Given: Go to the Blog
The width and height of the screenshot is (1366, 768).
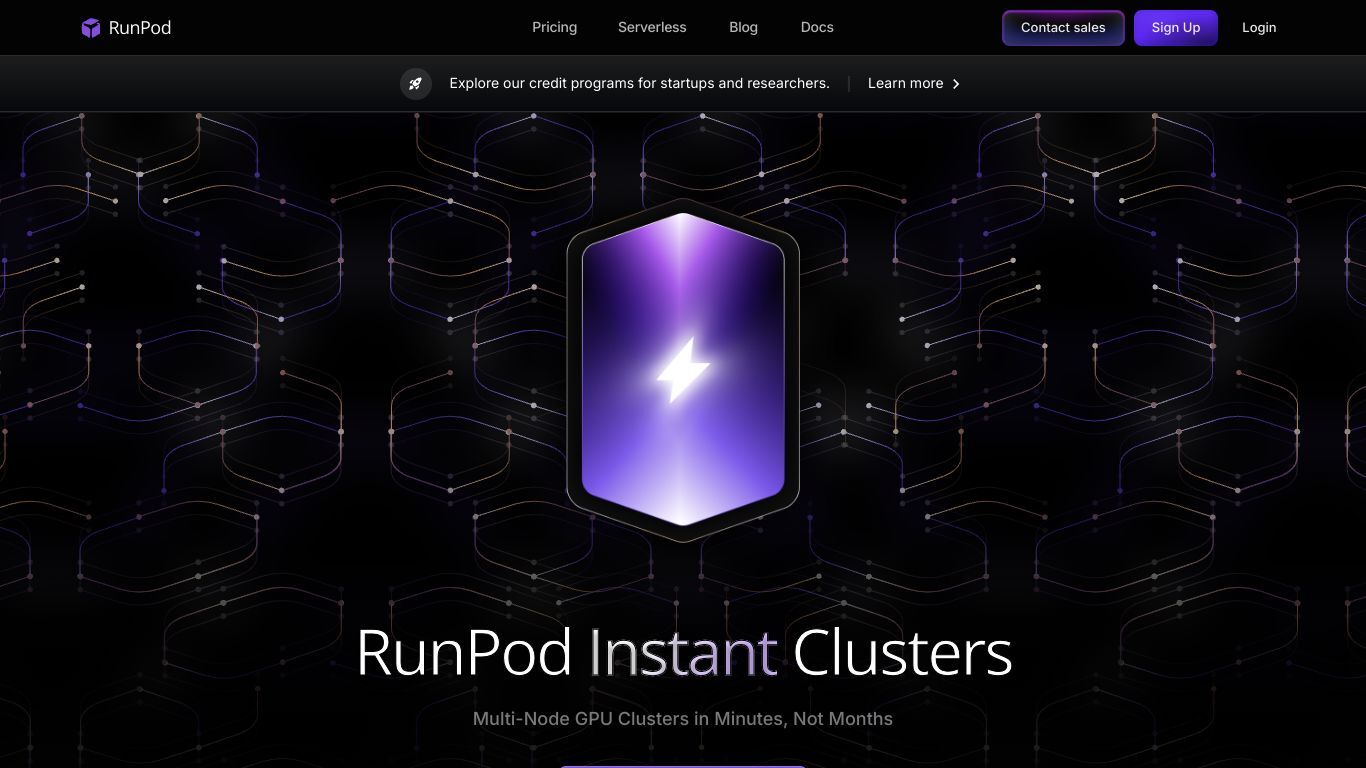Looking at the screenshot, I should [x=743, y=28].
